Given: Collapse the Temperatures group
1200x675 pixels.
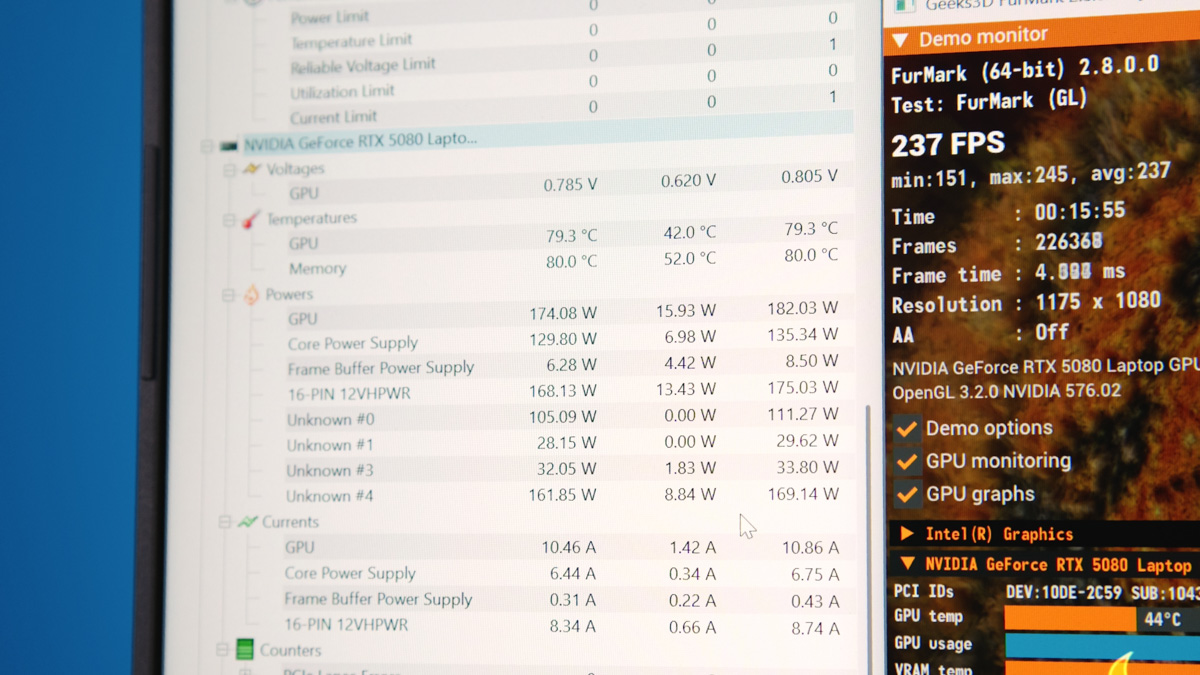Looking at the screenshot, I should coord(228,220).
